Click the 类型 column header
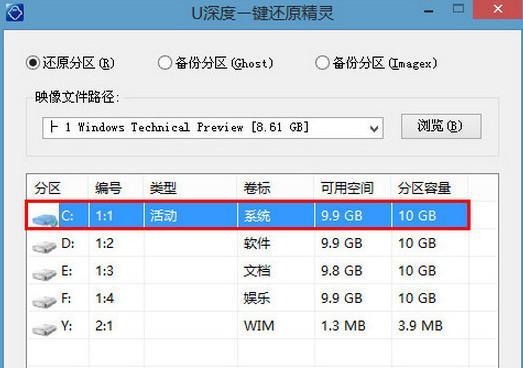The height and width of the screenshot is (368, 523). coord(163,188)
